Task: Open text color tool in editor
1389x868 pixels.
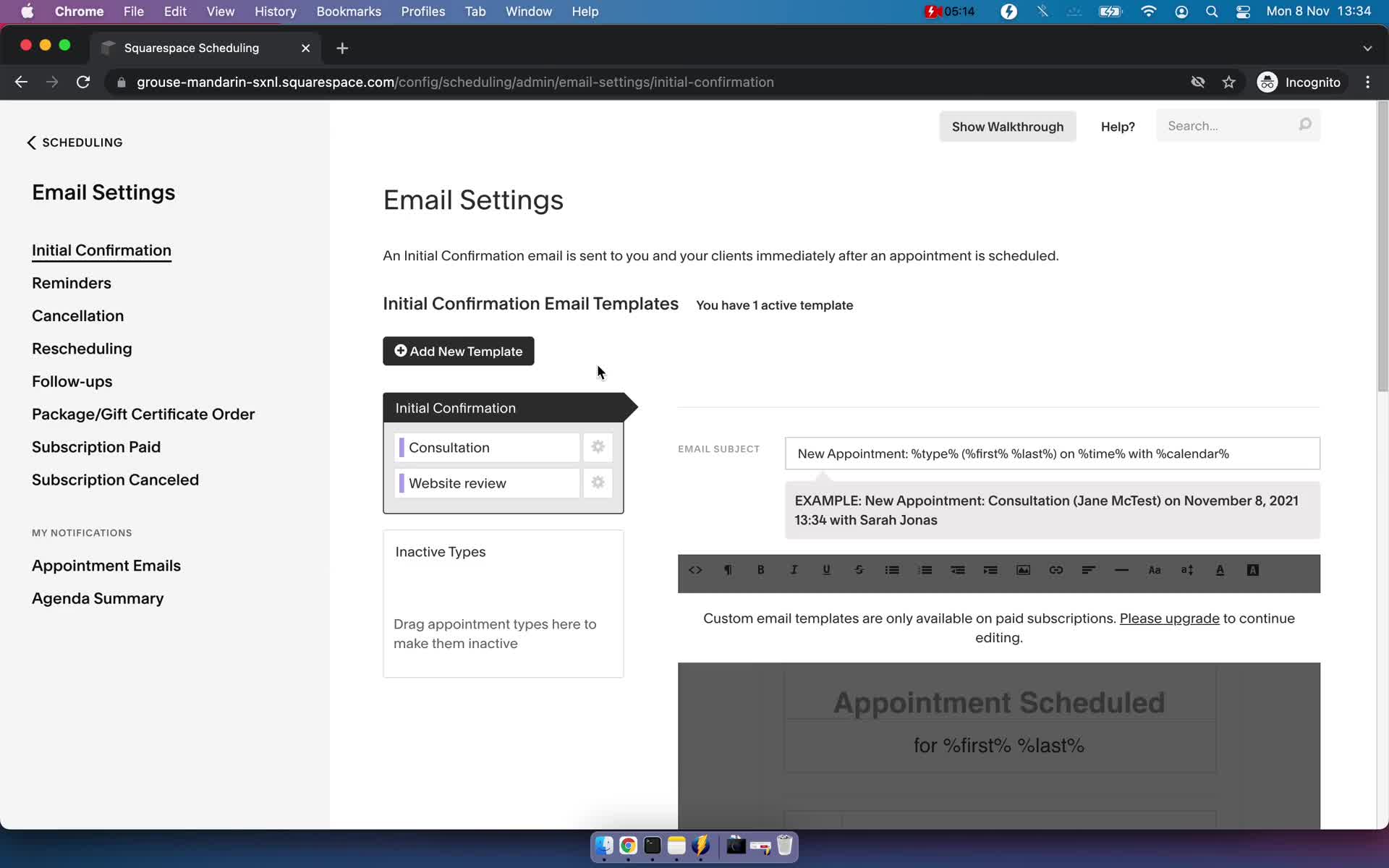Action: click(1220, 570)
